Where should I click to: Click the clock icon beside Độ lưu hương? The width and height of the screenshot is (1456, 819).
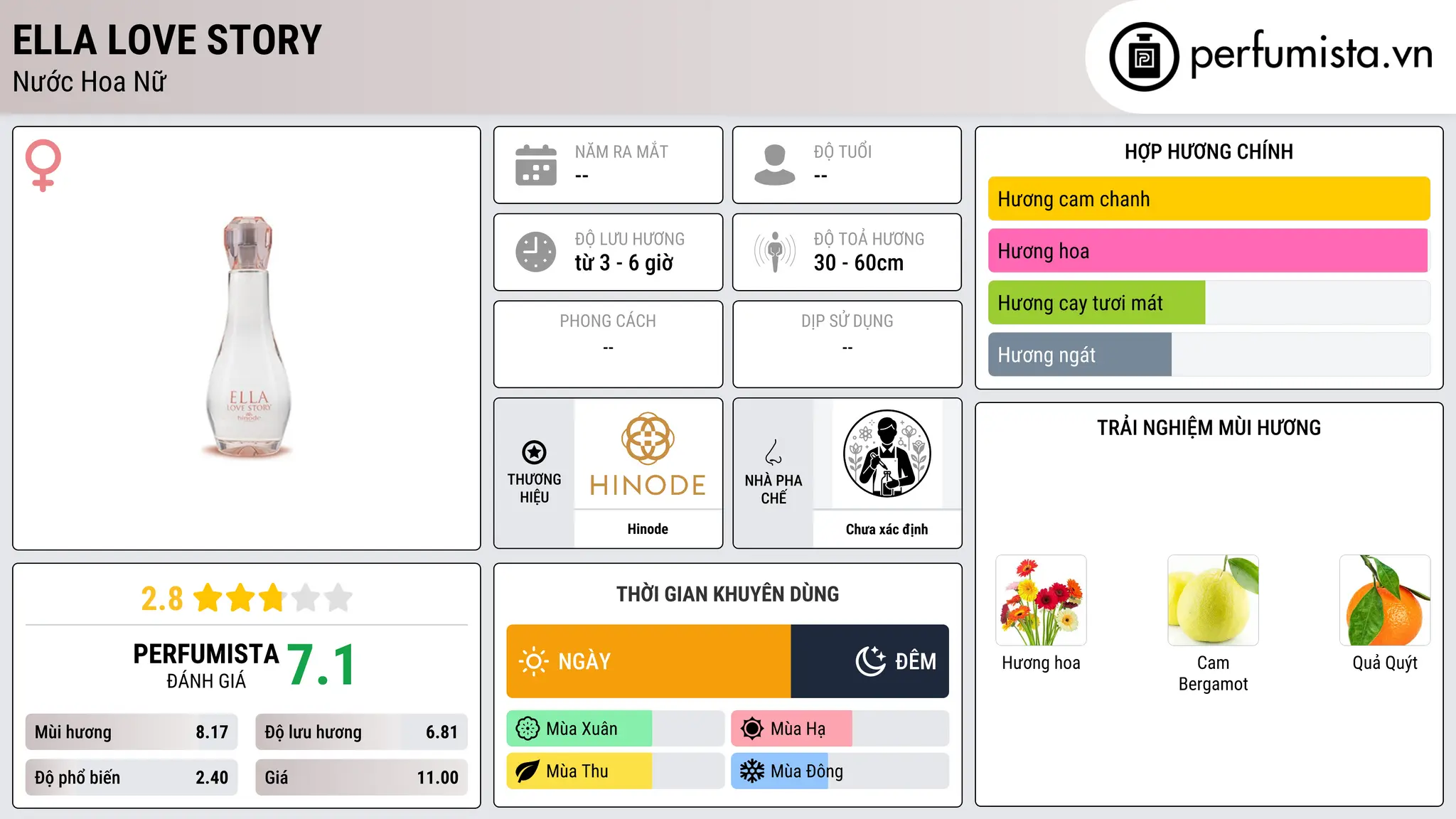[x=536, y=252]
